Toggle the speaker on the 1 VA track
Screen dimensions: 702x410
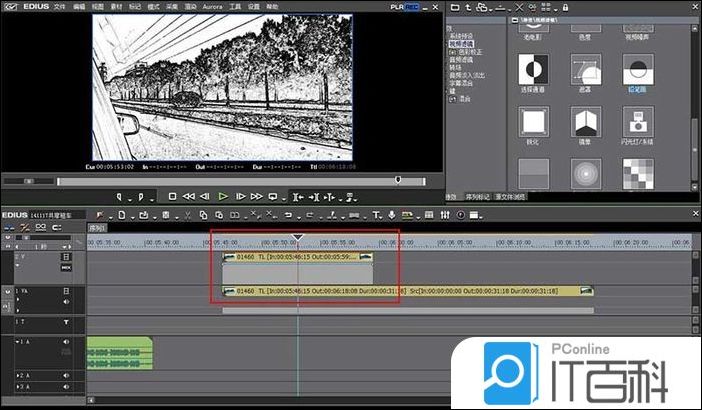click(66, 304)
